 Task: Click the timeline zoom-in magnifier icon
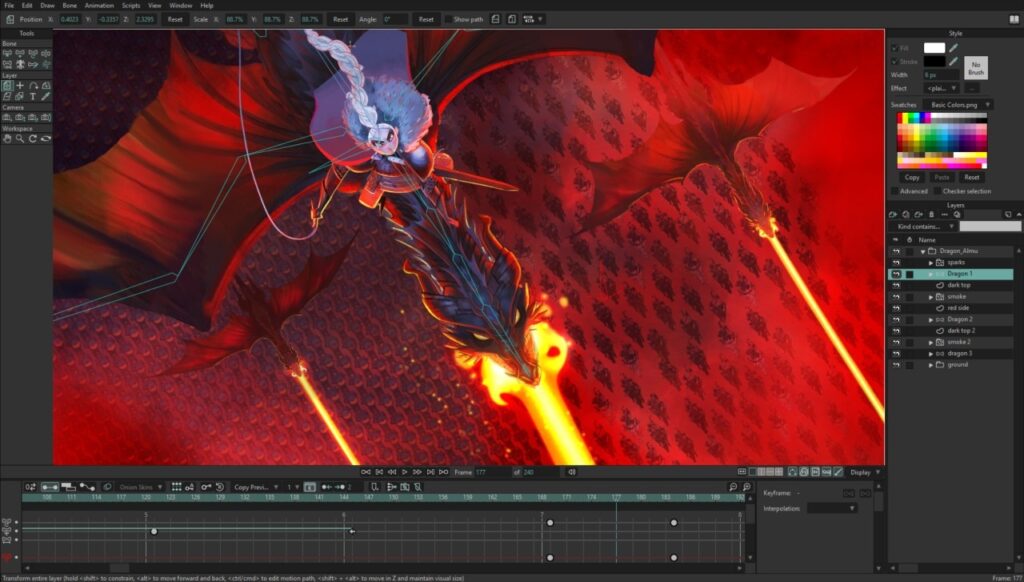click(x=746, y=487)
